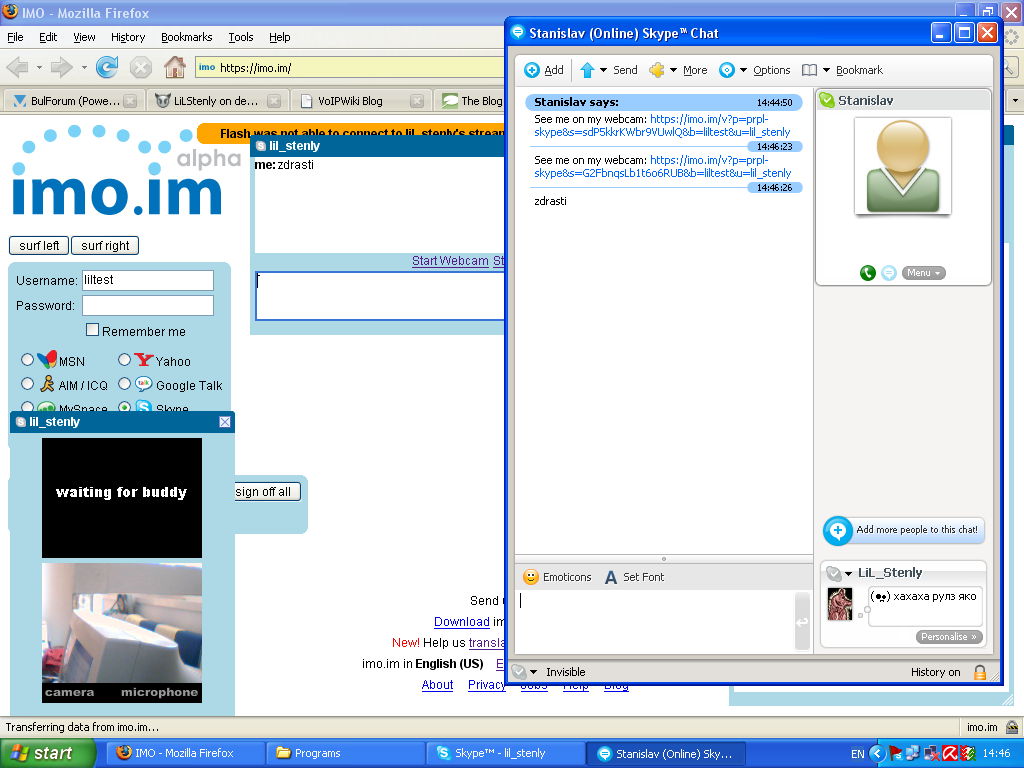This screenshot has height=768, width=1024.
Task: Reload the page in Firefox
Action: click(106, 67)
